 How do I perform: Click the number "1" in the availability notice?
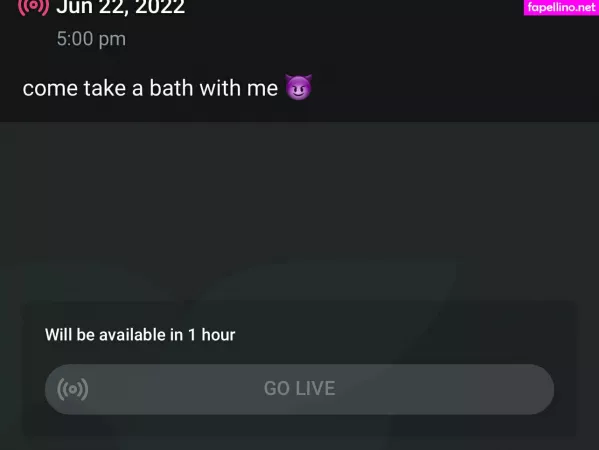pyautogui.click(x=192, y=335)
